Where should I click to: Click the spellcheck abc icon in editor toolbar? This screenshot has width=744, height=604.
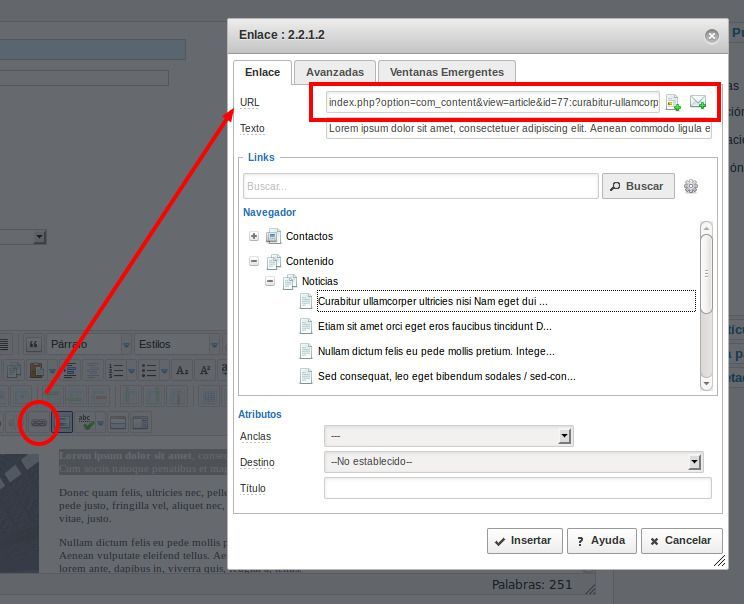(x=86, y=422)
